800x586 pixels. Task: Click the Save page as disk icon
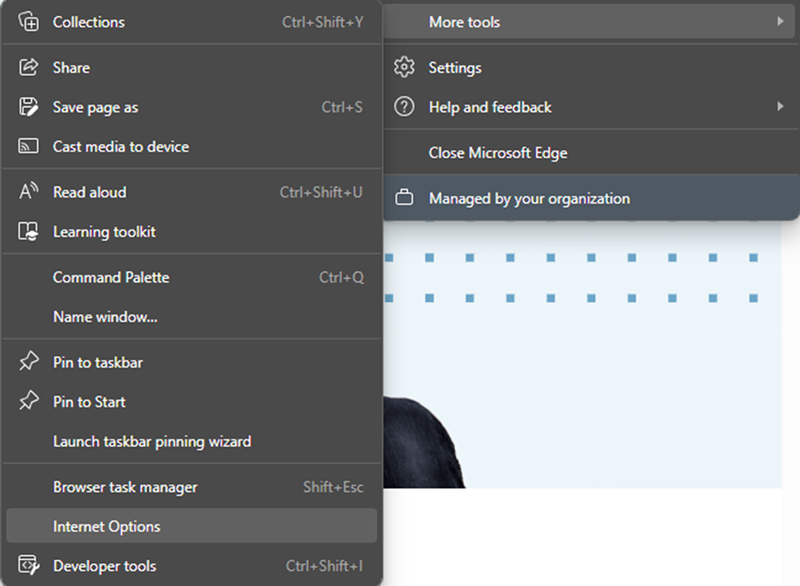coord(29,107)
